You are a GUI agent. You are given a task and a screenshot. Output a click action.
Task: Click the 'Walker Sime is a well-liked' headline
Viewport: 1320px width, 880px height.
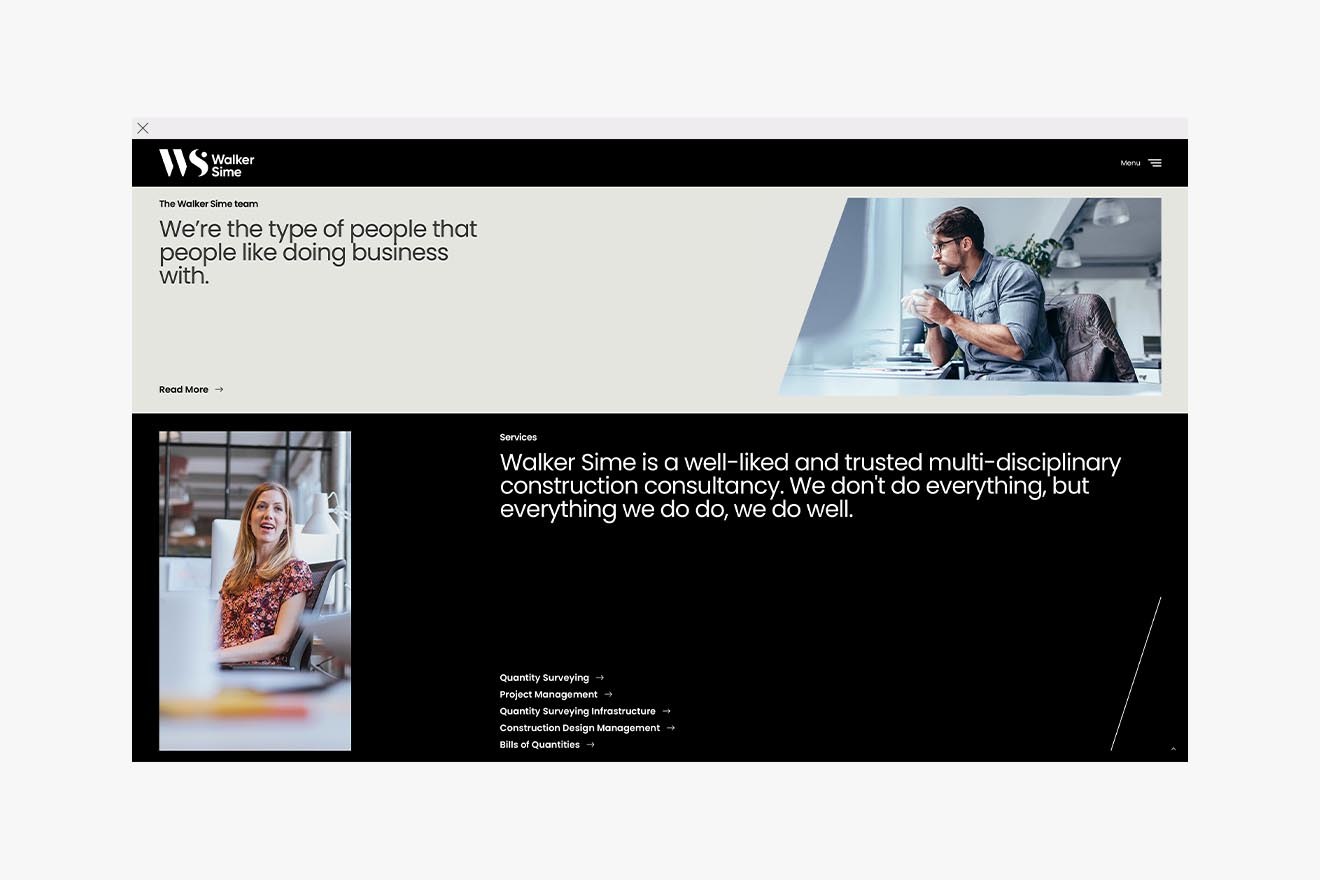click(810, 486)
